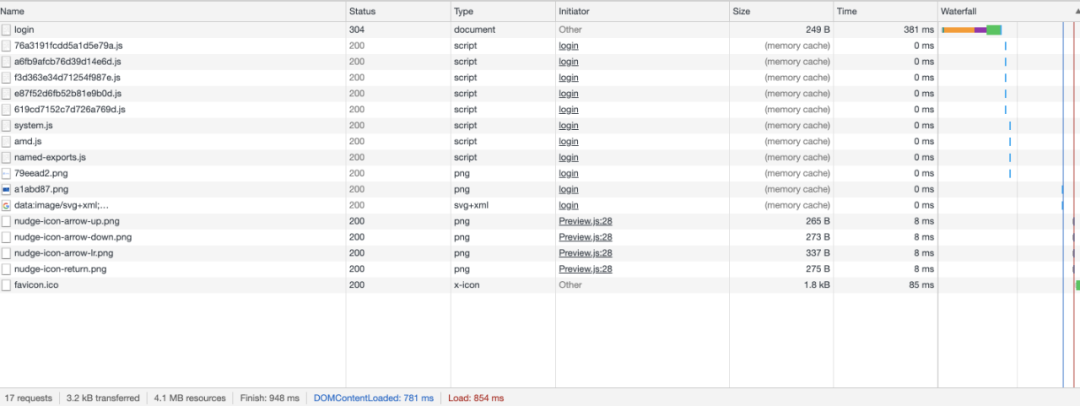This screenshot has height=406, width=1080.
Task: Open Preview.js:28 initiator for nudge-icon-return.png
Action: point(585,269)
